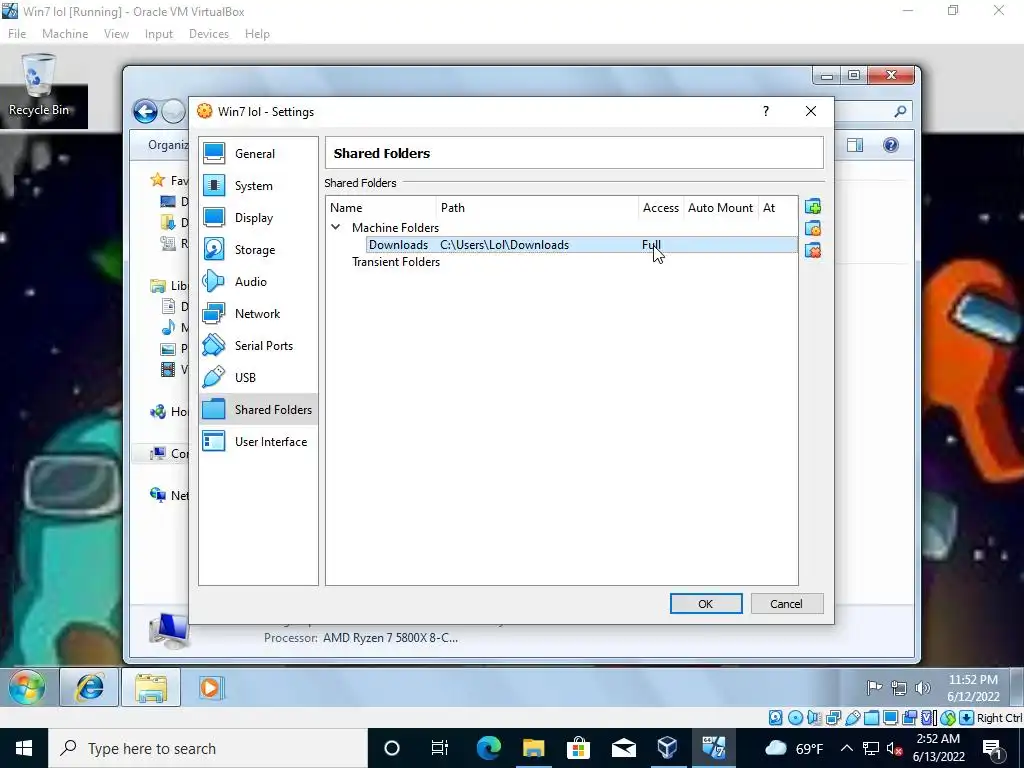Open the Display settings category
1024x768 pixels.
click(258, 217)
